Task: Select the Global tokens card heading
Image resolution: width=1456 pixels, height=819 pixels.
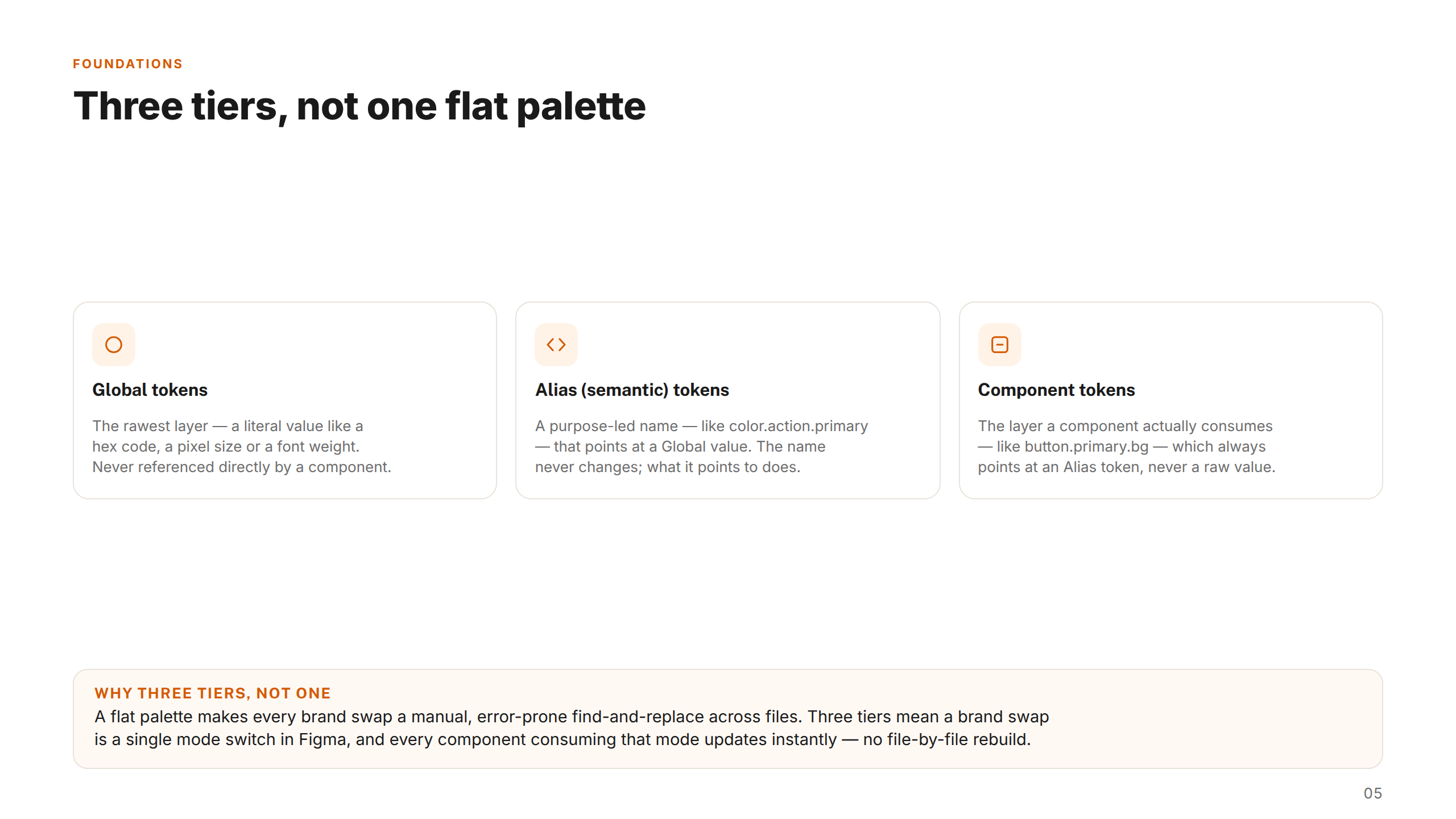Action: point(150,390)
